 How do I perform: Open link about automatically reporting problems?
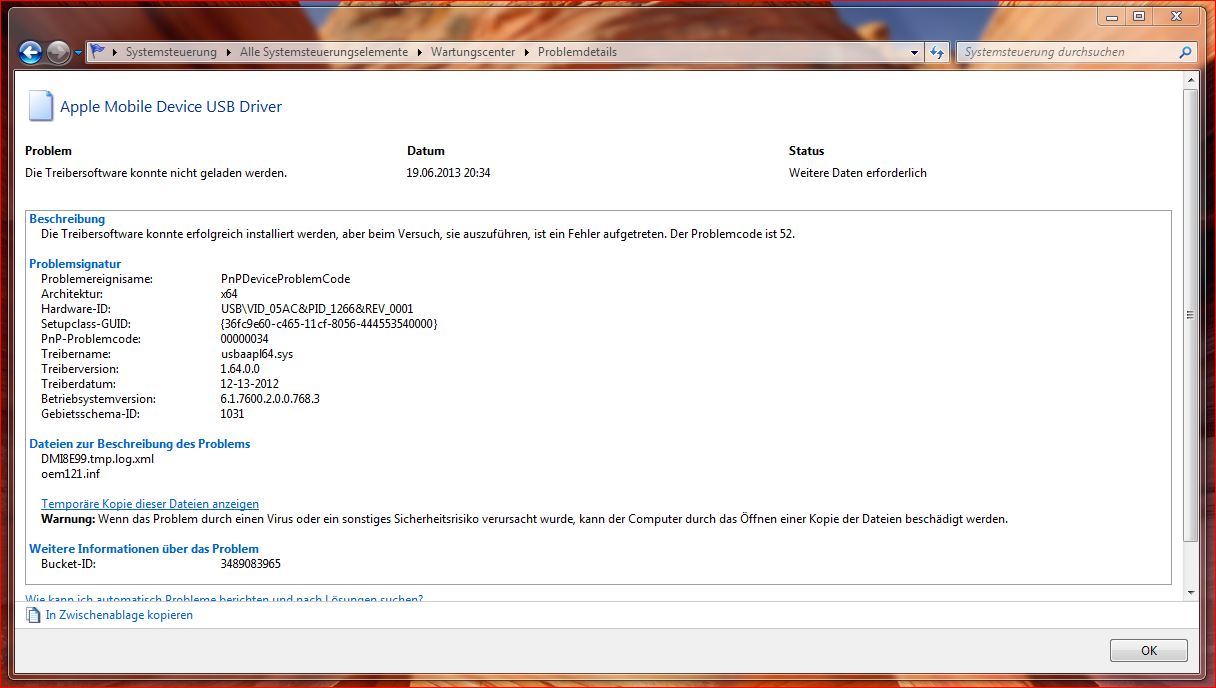[x=224, y=598]
